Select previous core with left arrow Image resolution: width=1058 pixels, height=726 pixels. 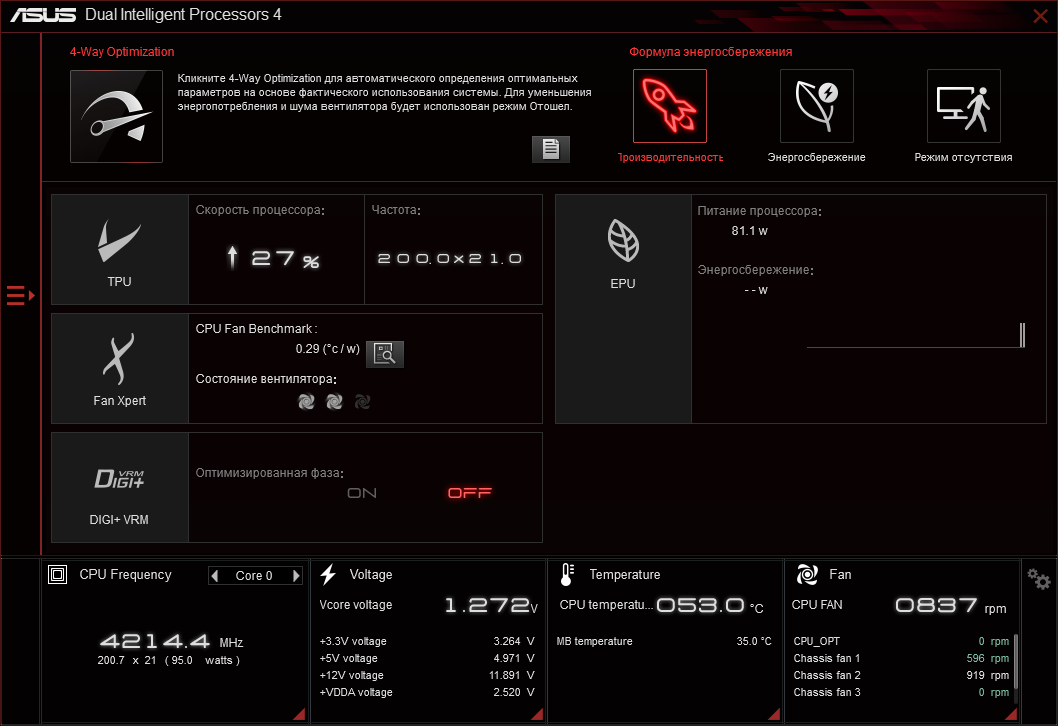point(215,576)
